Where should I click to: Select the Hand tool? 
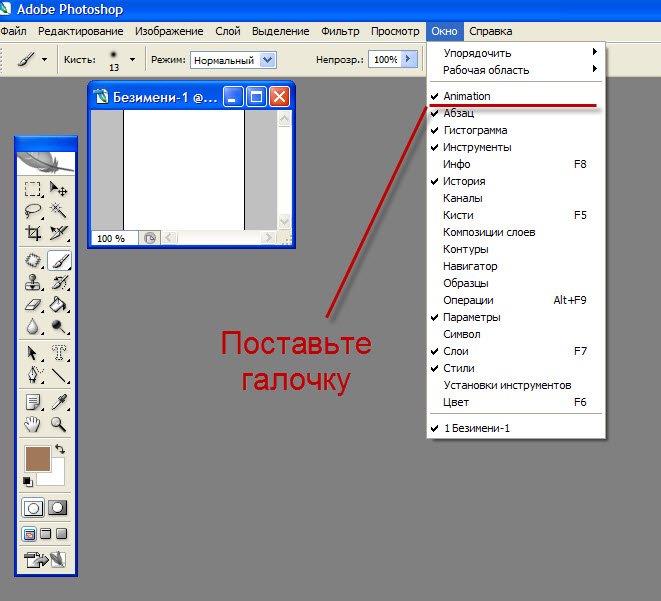point(32,424)
